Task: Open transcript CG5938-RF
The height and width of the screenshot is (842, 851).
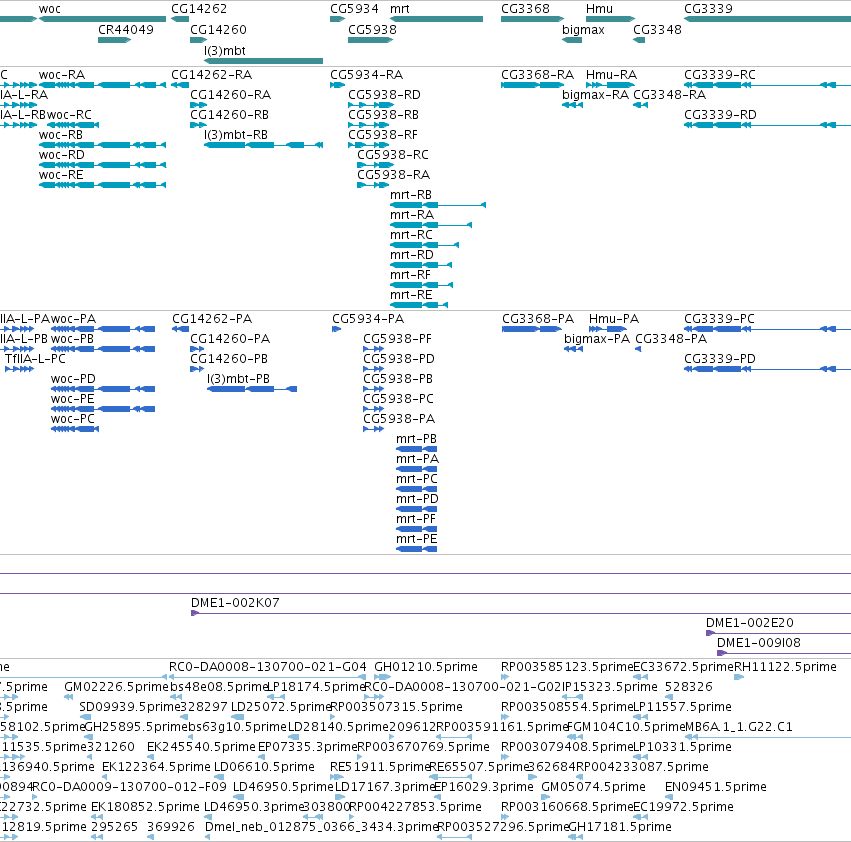Action: pyautogui.click(x=383, y=135)
